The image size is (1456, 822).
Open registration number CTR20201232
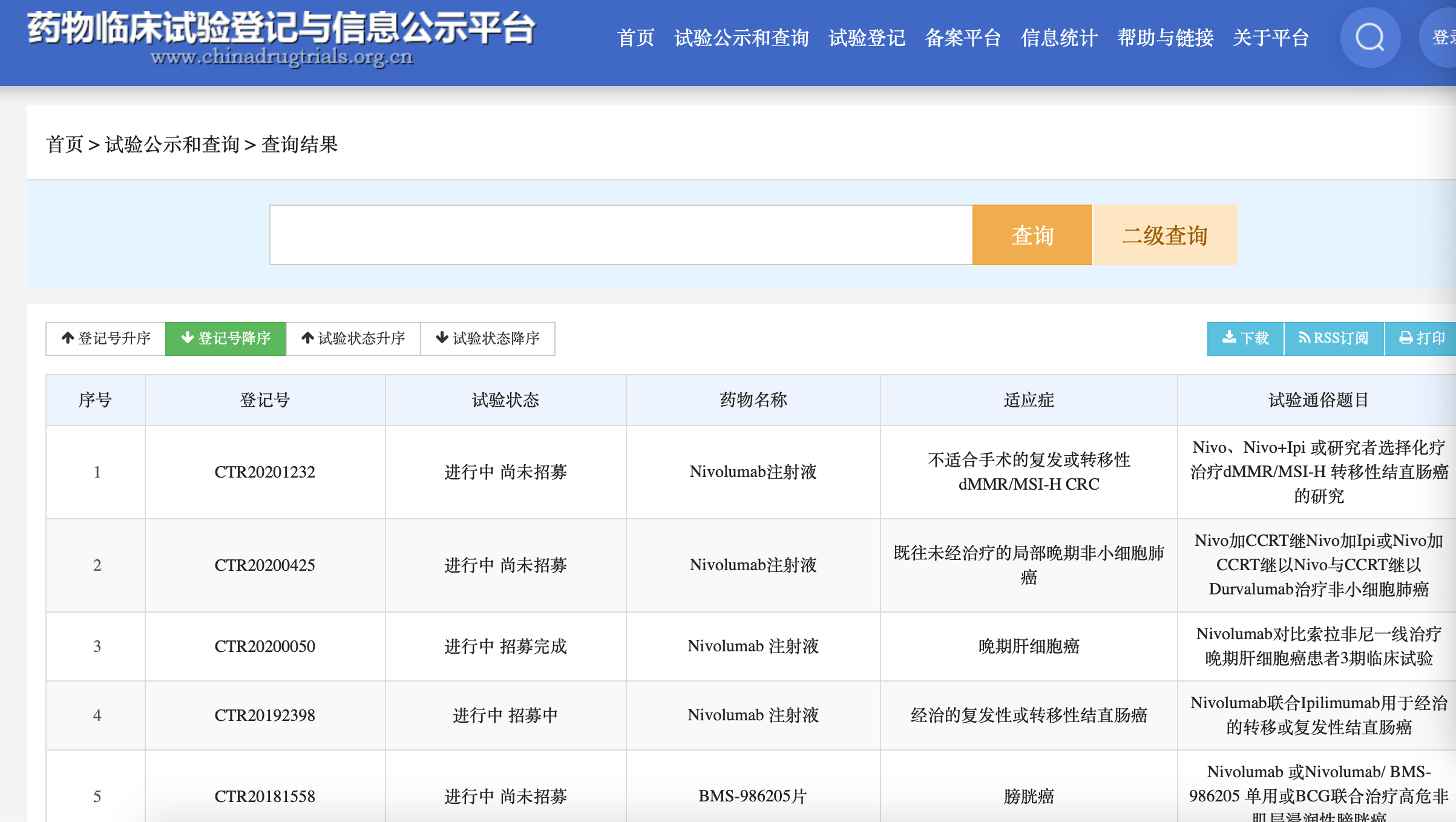coord(265,472)
